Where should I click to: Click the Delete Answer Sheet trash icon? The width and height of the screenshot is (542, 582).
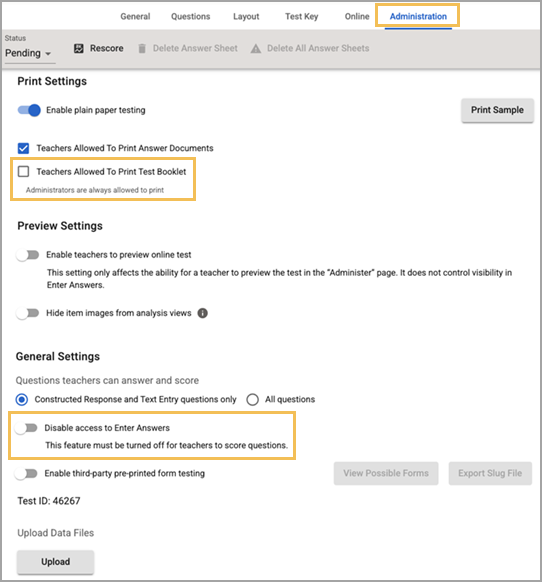[x=142, y=48]
